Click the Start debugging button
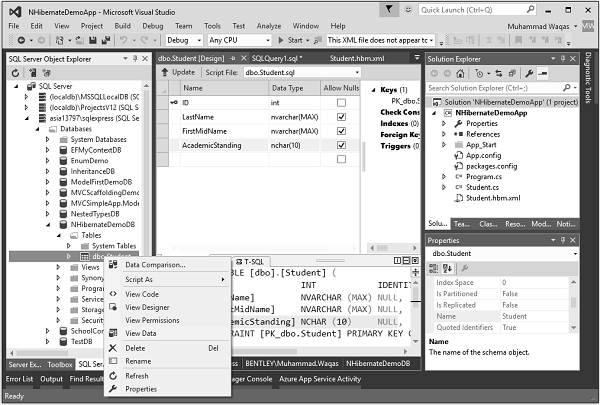The width and height of the screenshot is (600, 405). [291, 40]
